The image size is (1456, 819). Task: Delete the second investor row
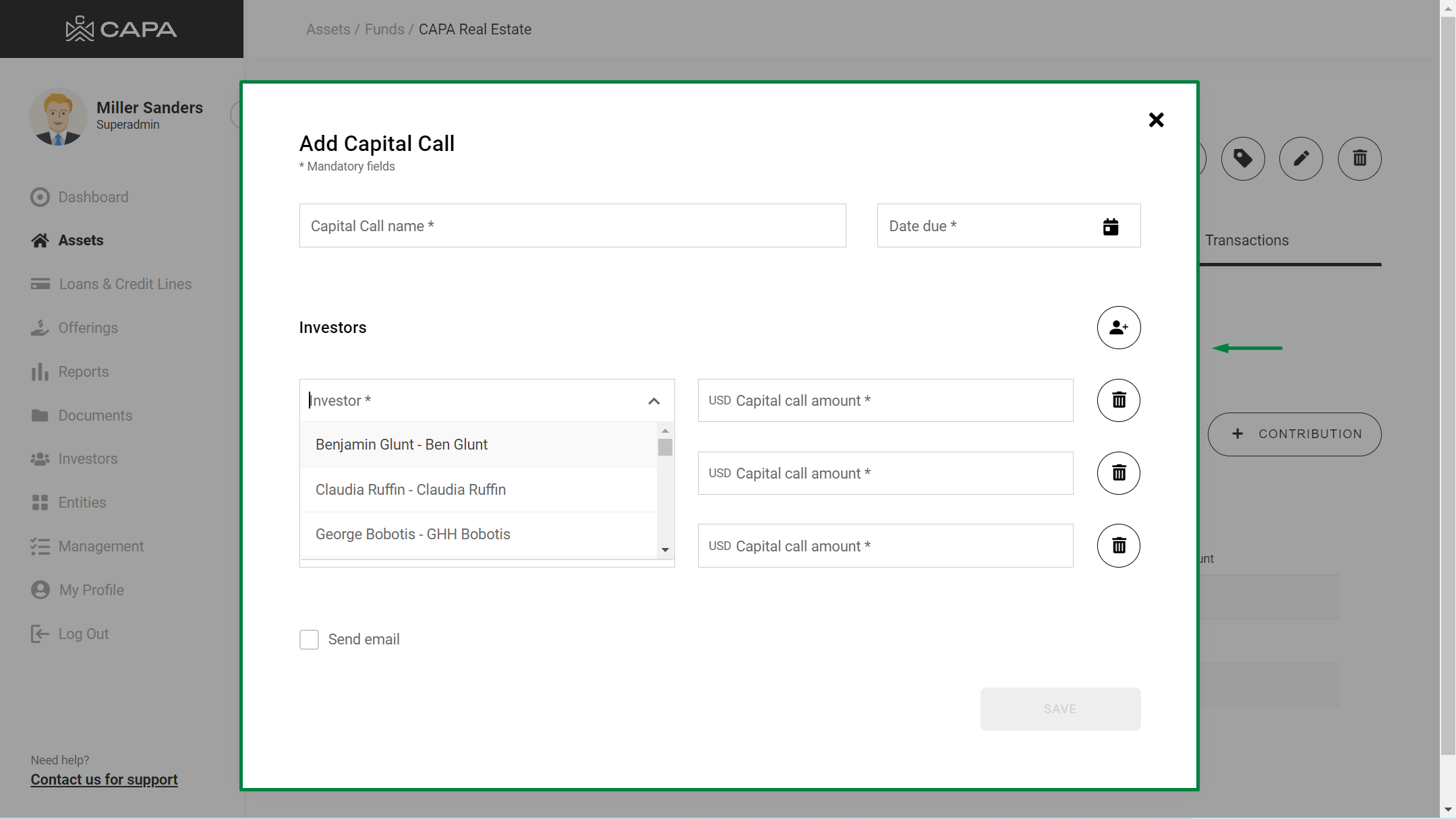[x=1118, y=473]
